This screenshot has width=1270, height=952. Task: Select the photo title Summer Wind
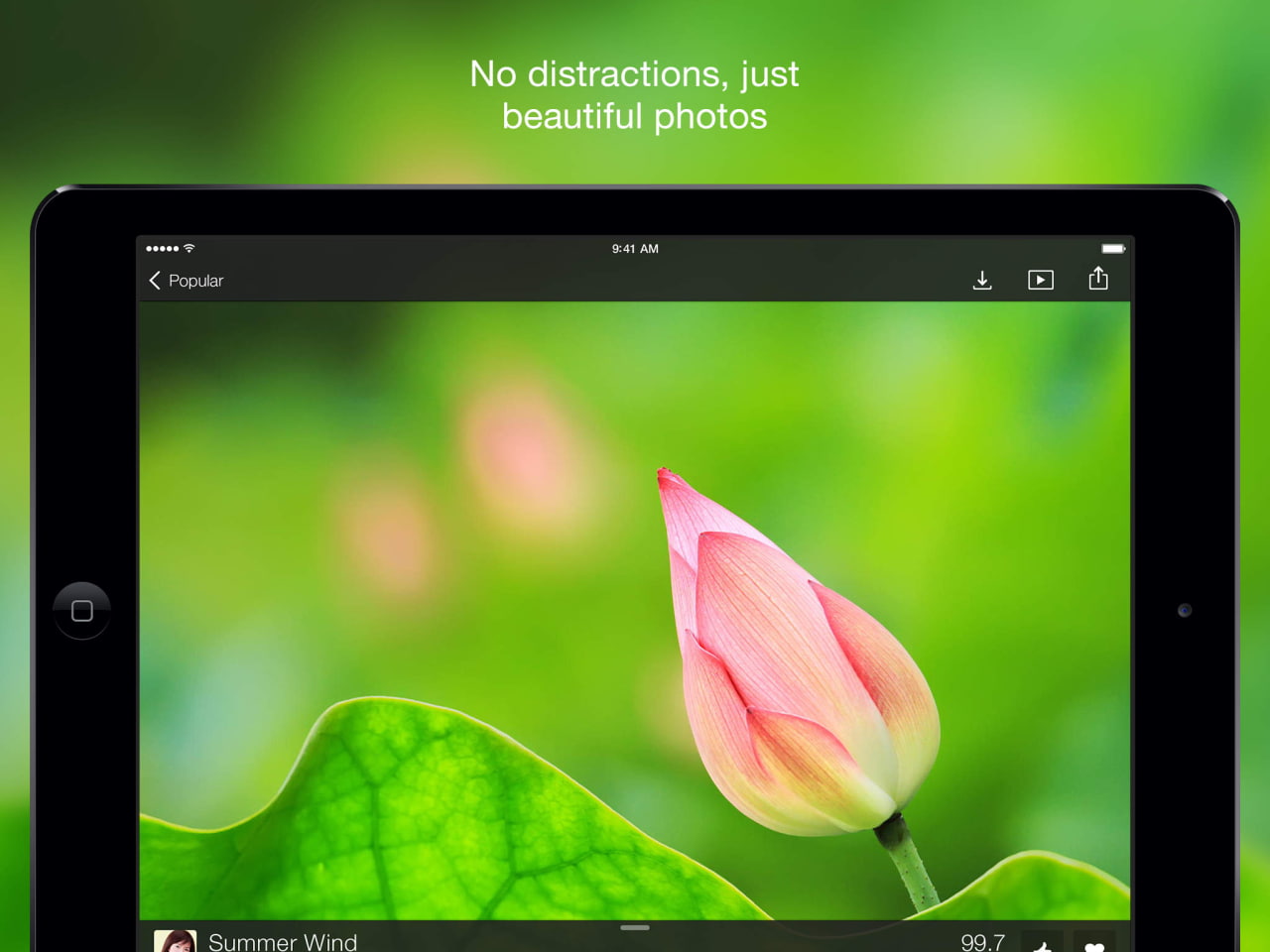coord(282,942)
